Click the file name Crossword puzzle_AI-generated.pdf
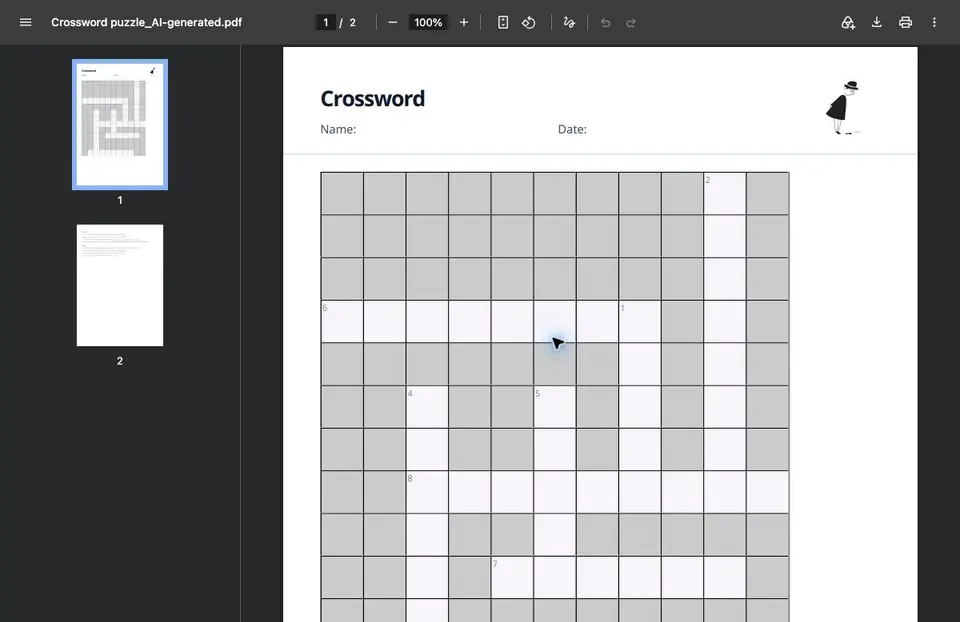The height and width of the screenshot is (622, 960). pyautogui.click(x=146, y=23)
